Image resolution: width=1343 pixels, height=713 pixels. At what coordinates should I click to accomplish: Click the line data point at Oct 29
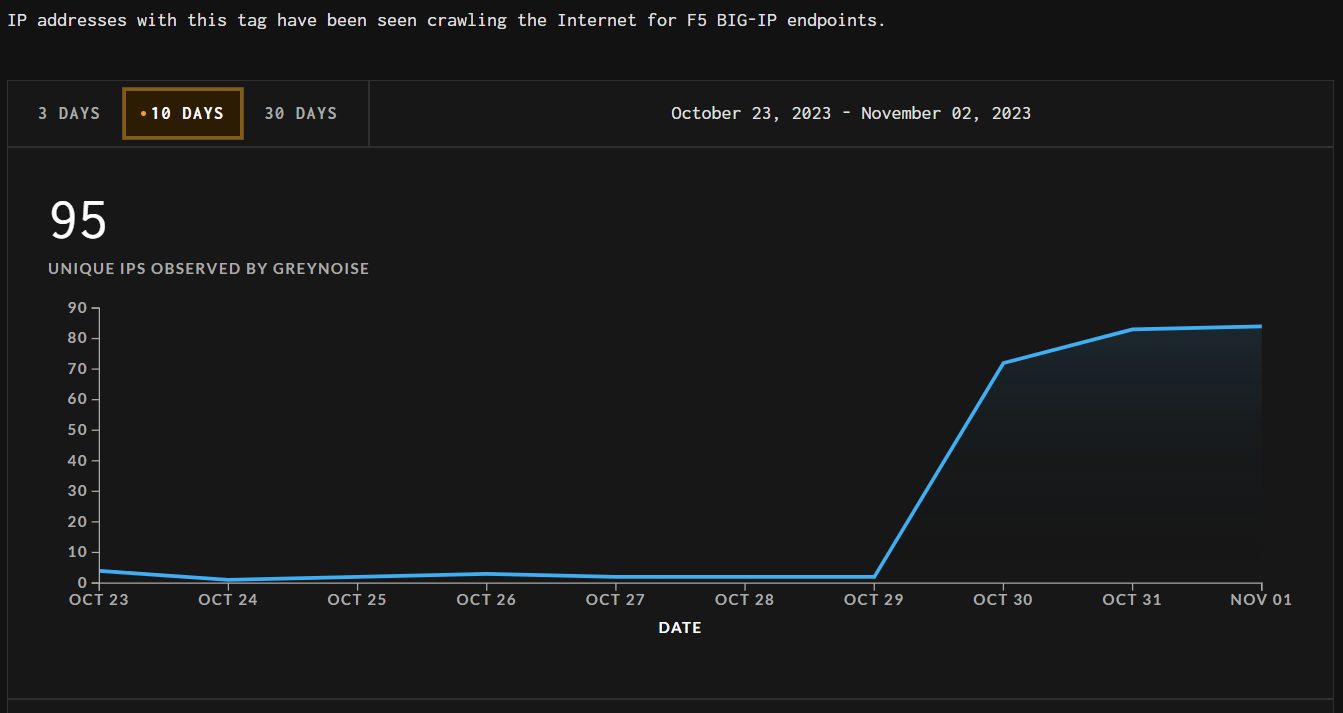click(x=874, y=577)
